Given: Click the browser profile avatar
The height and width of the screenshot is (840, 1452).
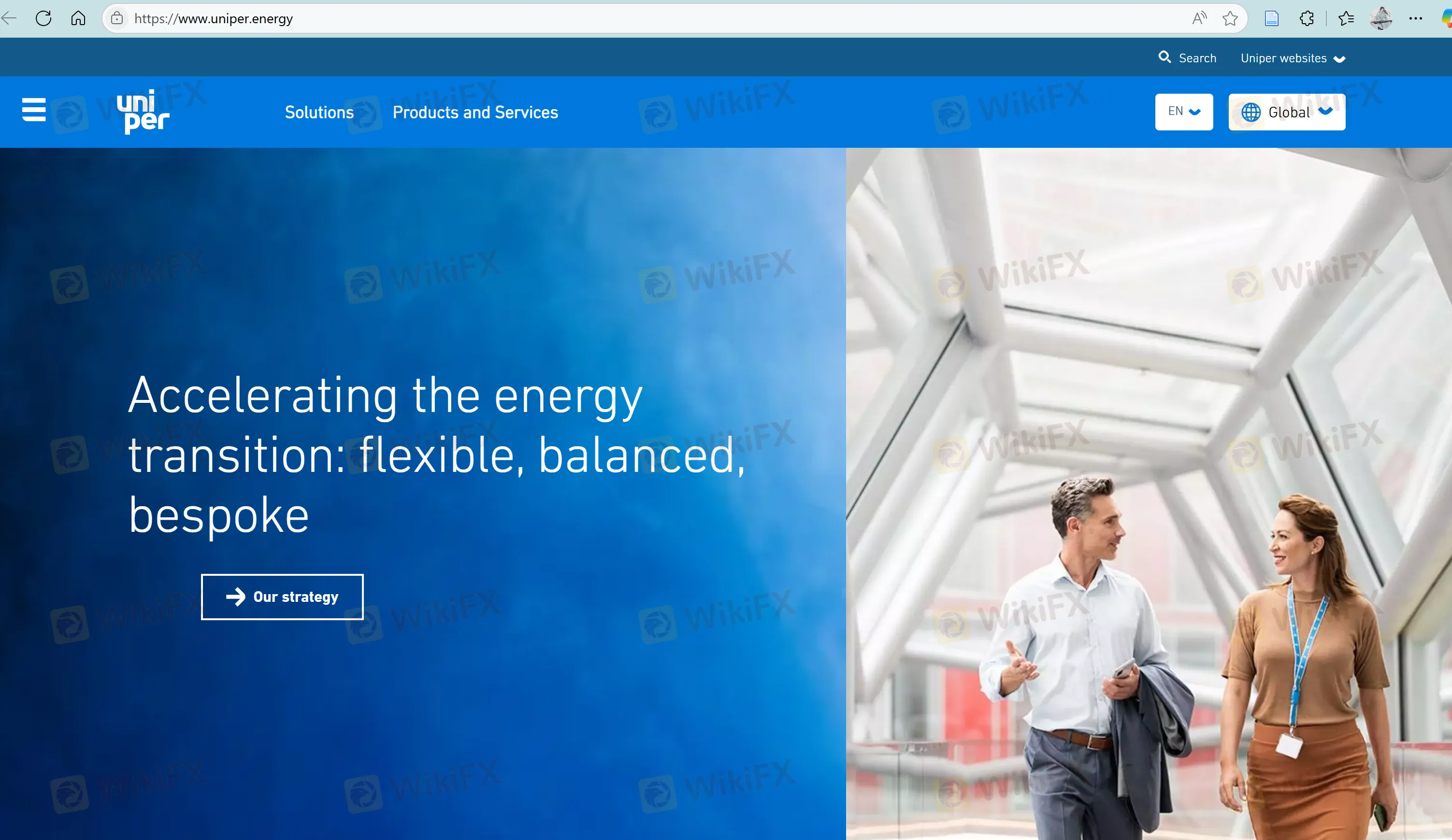Looking at the screenshot, I should coord(1382,18).
